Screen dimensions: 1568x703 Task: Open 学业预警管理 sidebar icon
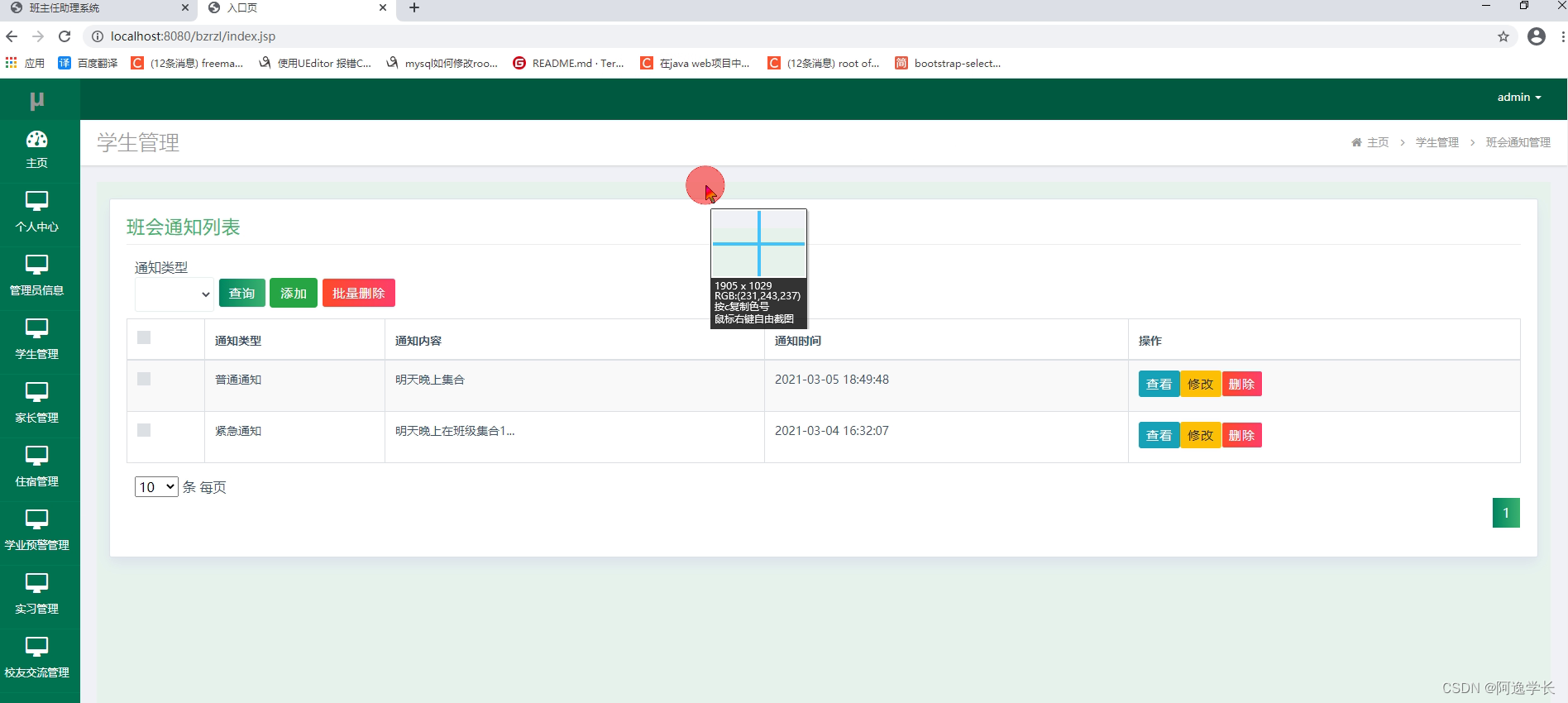36,519
